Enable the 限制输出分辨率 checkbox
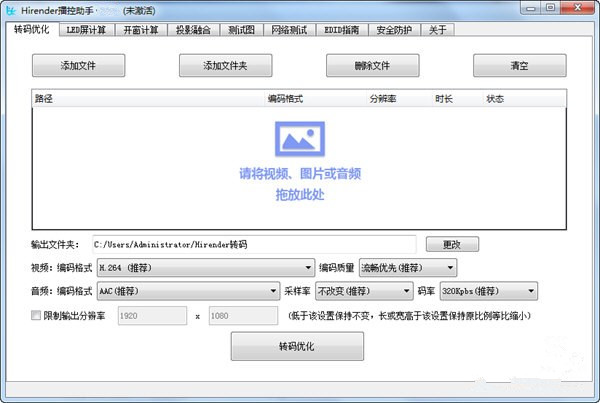The image size is (600, 403). (x=36, y=316)
